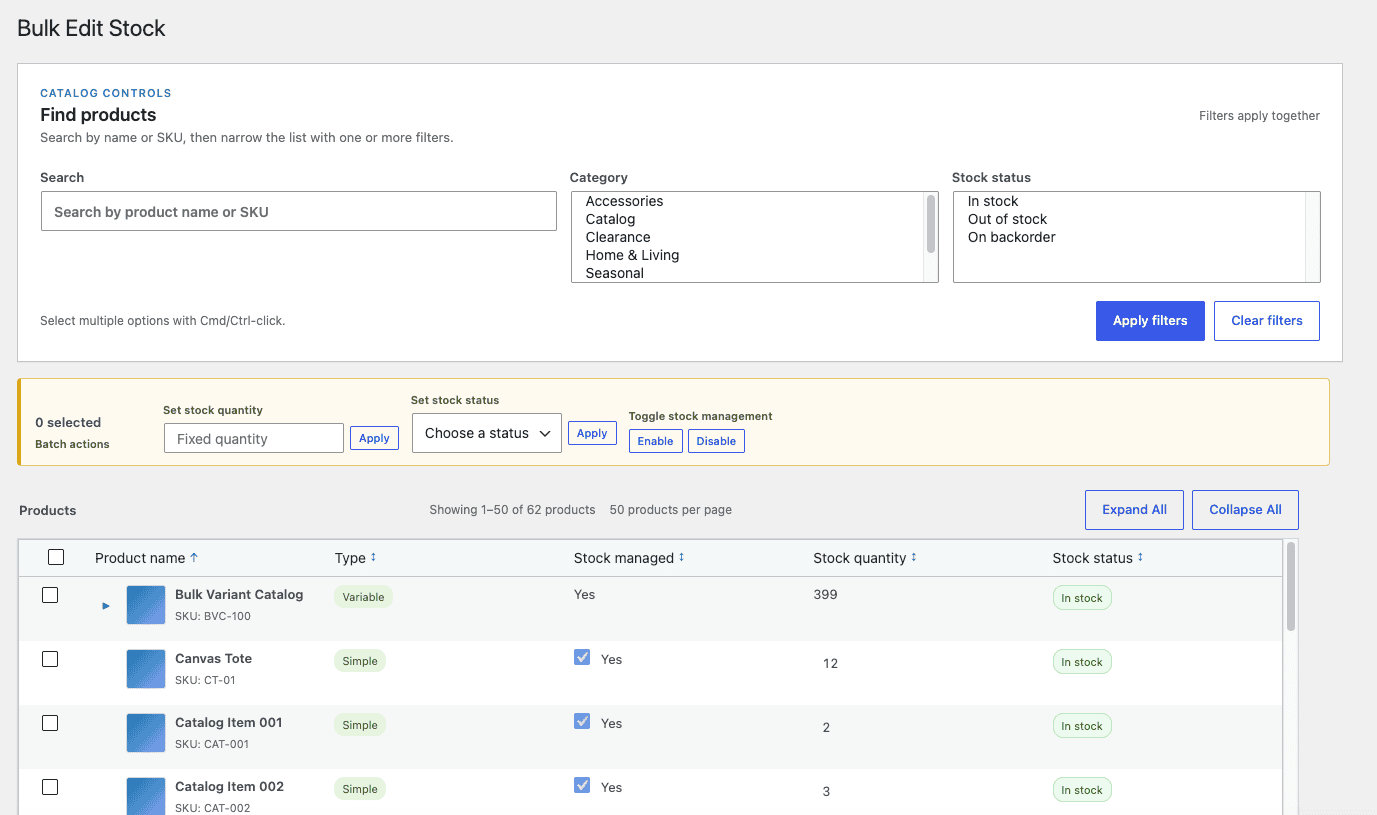Click Catalog Item 001 quantity 2
This screenshot has width=1377, height=815.
[x=826, y=727]
